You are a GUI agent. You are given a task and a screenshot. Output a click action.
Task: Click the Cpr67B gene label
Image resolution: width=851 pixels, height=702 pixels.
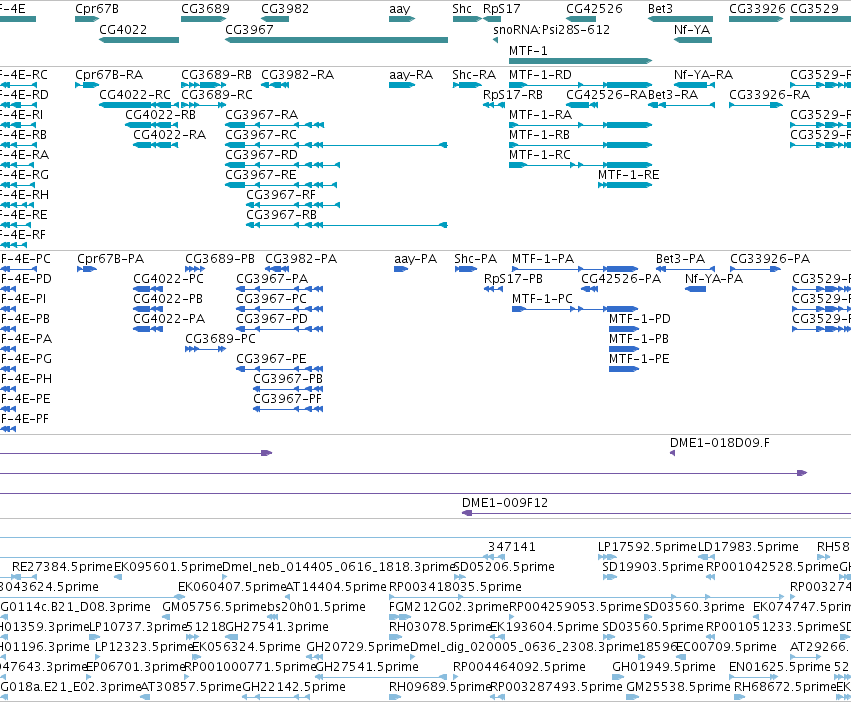click(97, 9)
